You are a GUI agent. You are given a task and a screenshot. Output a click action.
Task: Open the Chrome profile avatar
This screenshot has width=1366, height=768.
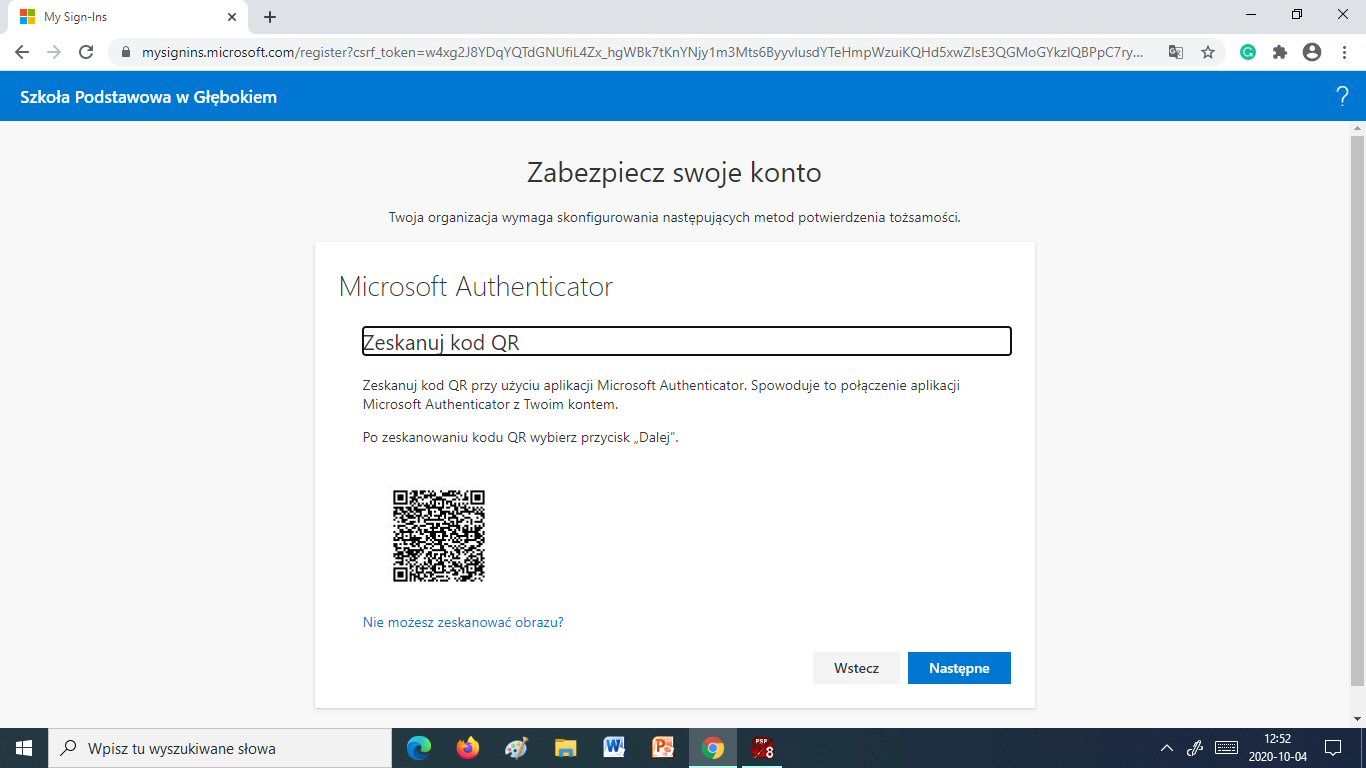pos(1312,52)
